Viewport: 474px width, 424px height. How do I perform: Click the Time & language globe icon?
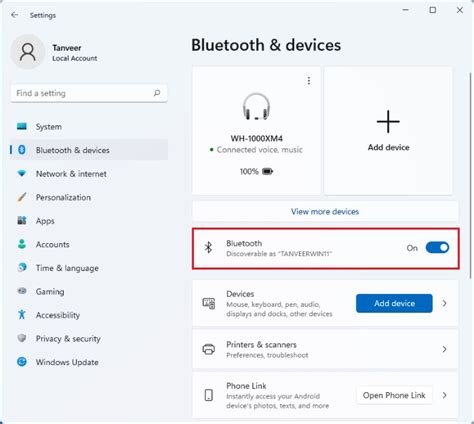(22, 267)
